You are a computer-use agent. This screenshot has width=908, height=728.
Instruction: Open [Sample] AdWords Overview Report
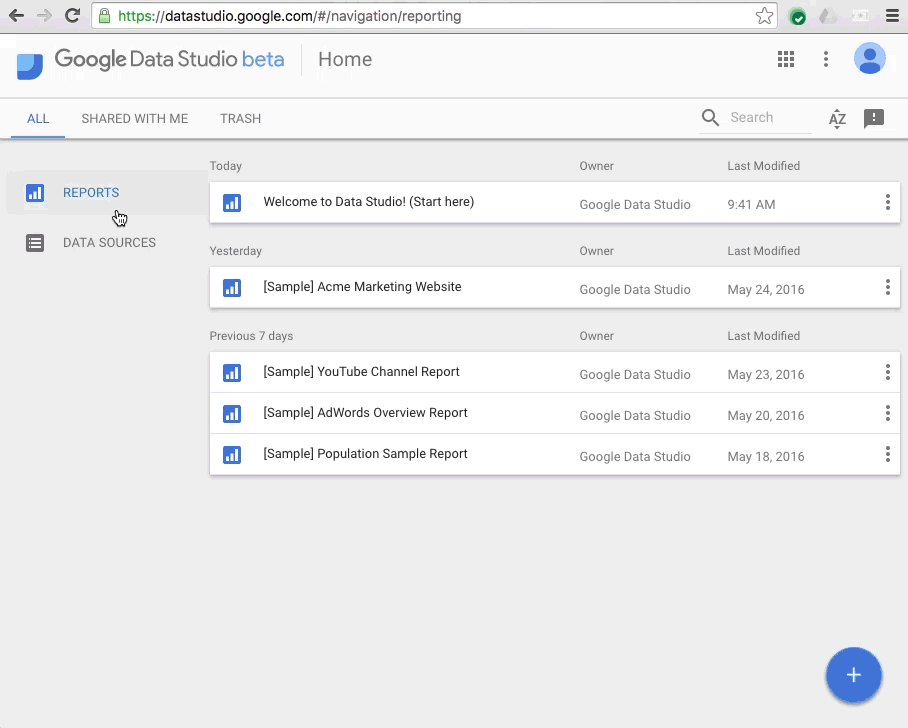[365, 413]
